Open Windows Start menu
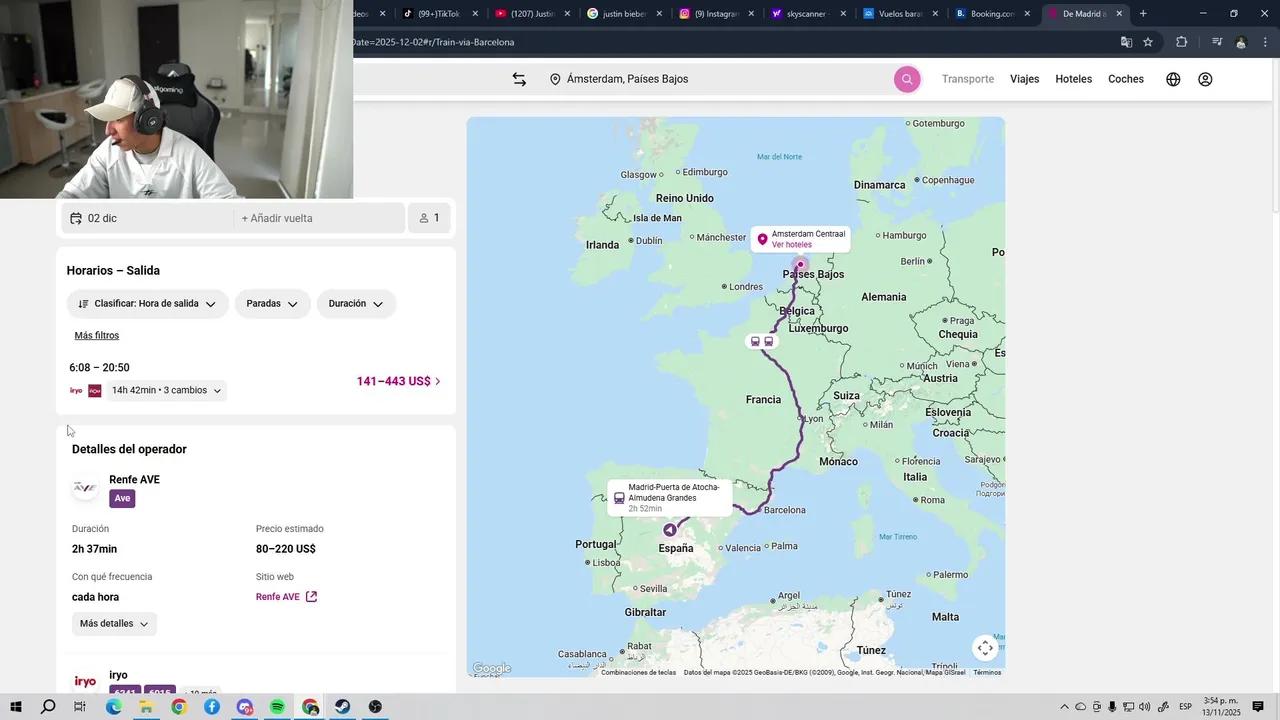Image resolution: width=1280 pixels, height=720 pixels. point(15,707)
